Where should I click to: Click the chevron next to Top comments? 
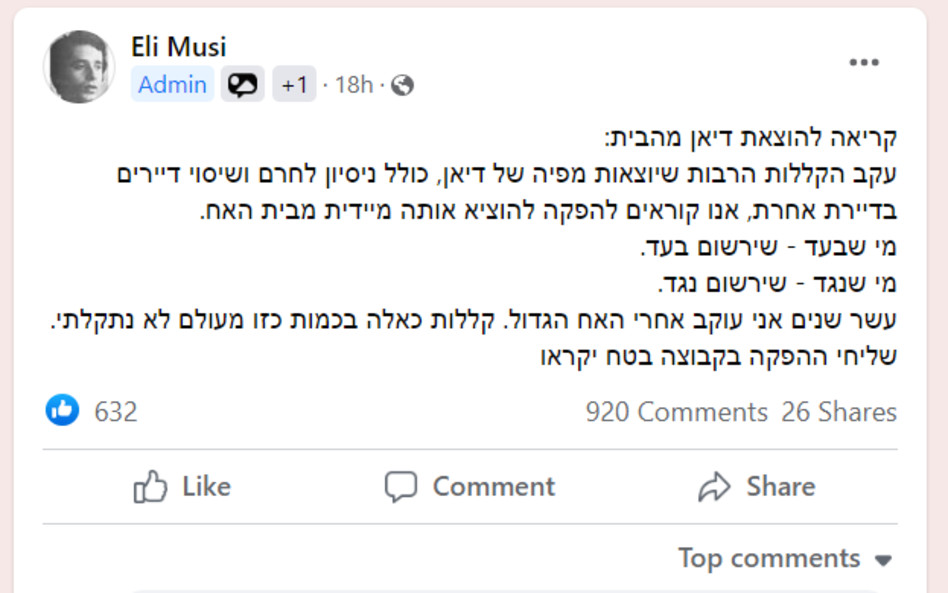(885, 559)
